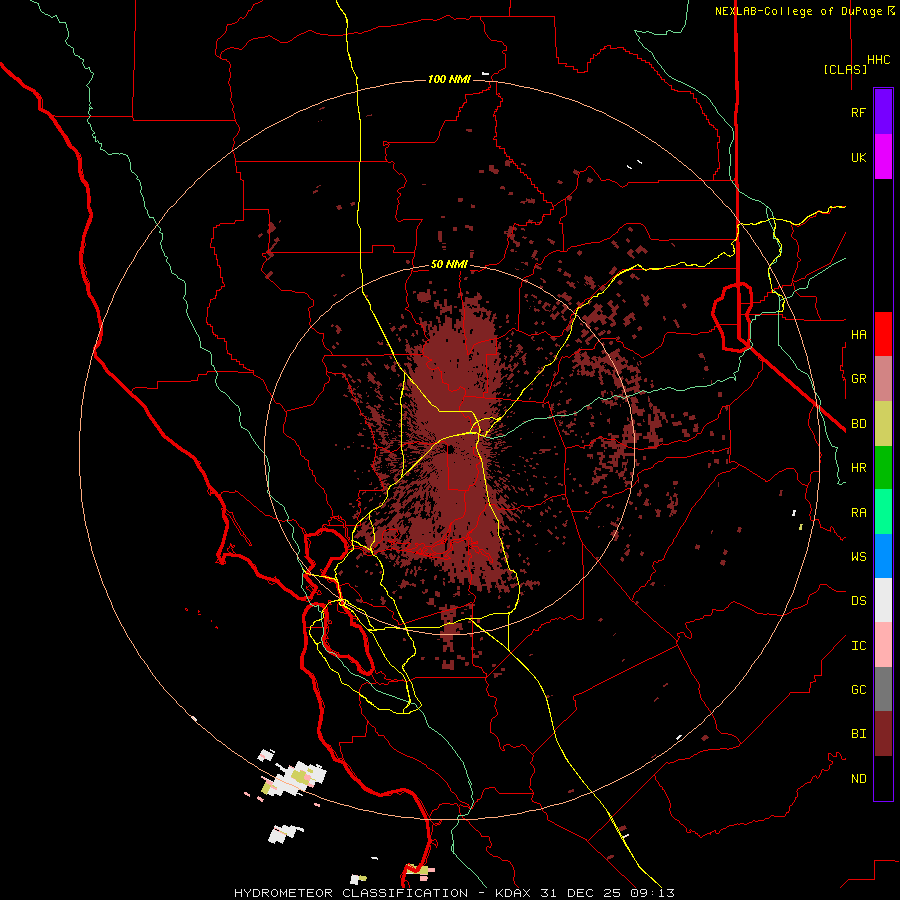Click the 'DS' legend label
900x900 pixels.
(858, 601)
